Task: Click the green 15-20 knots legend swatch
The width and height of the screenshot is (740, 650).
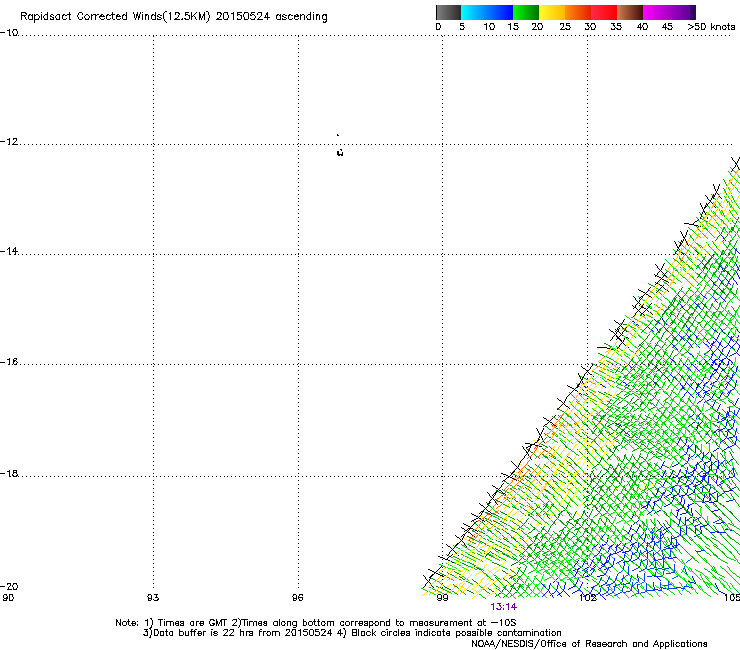Action: pos(526,12)
